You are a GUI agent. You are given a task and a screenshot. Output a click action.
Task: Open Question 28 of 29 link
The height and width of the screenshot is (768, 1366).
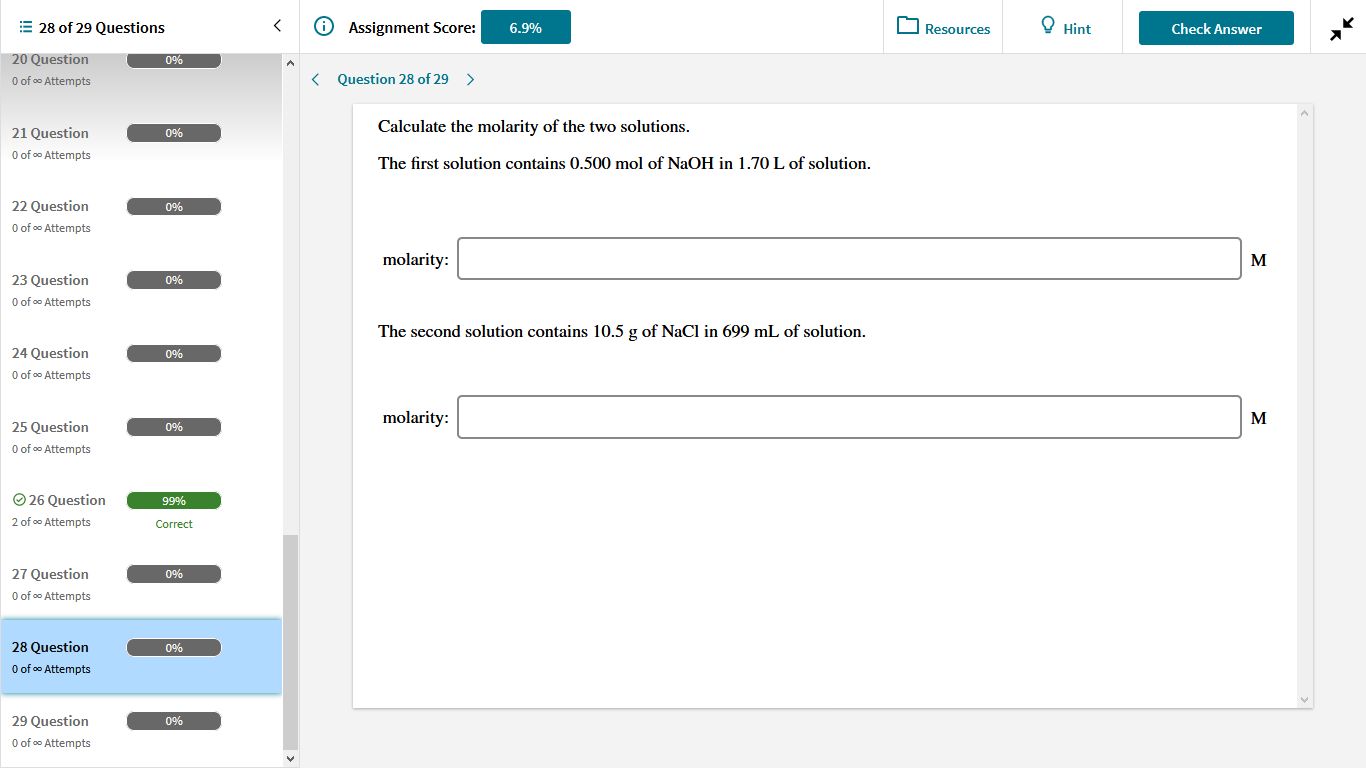[x=393, y=79]
